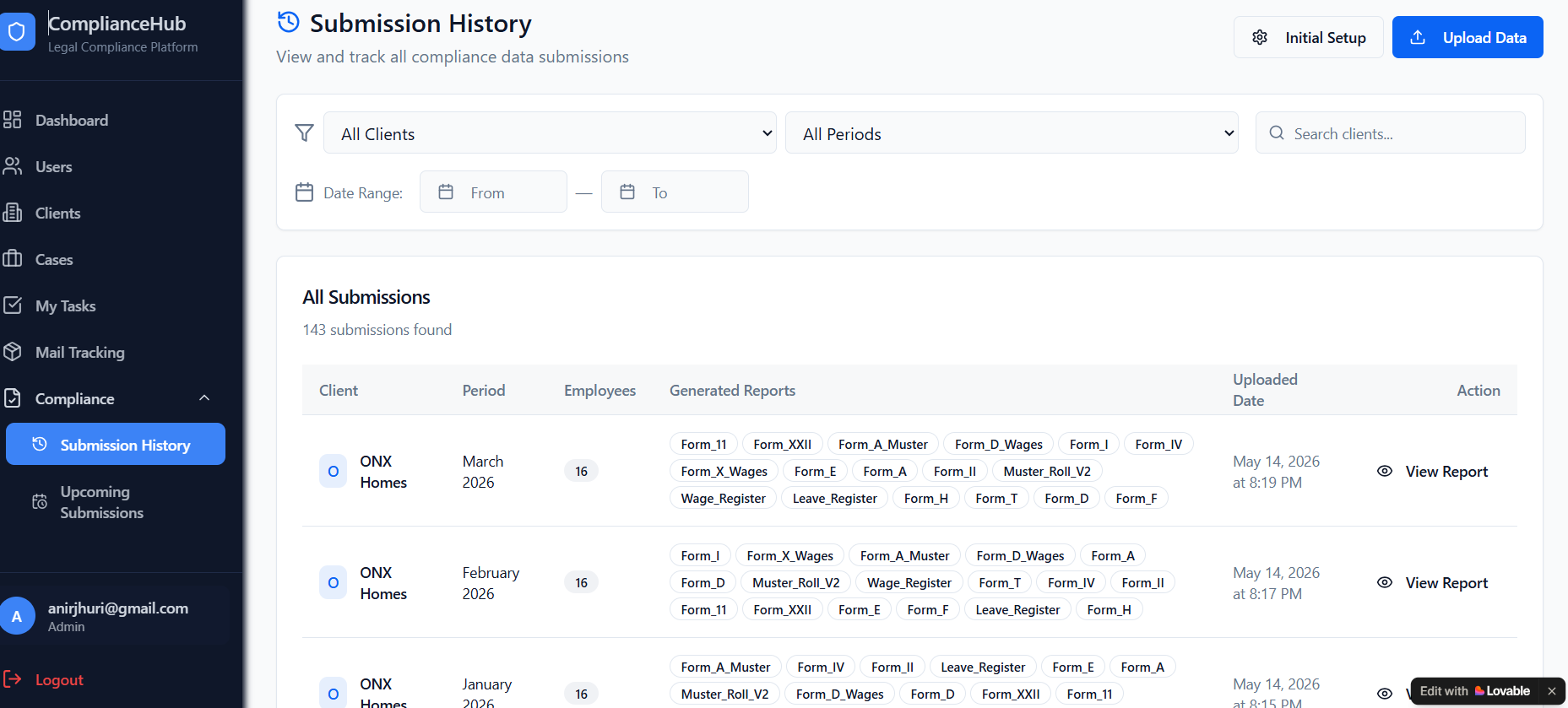
Task: Open the To date picker
Action: 675,192
